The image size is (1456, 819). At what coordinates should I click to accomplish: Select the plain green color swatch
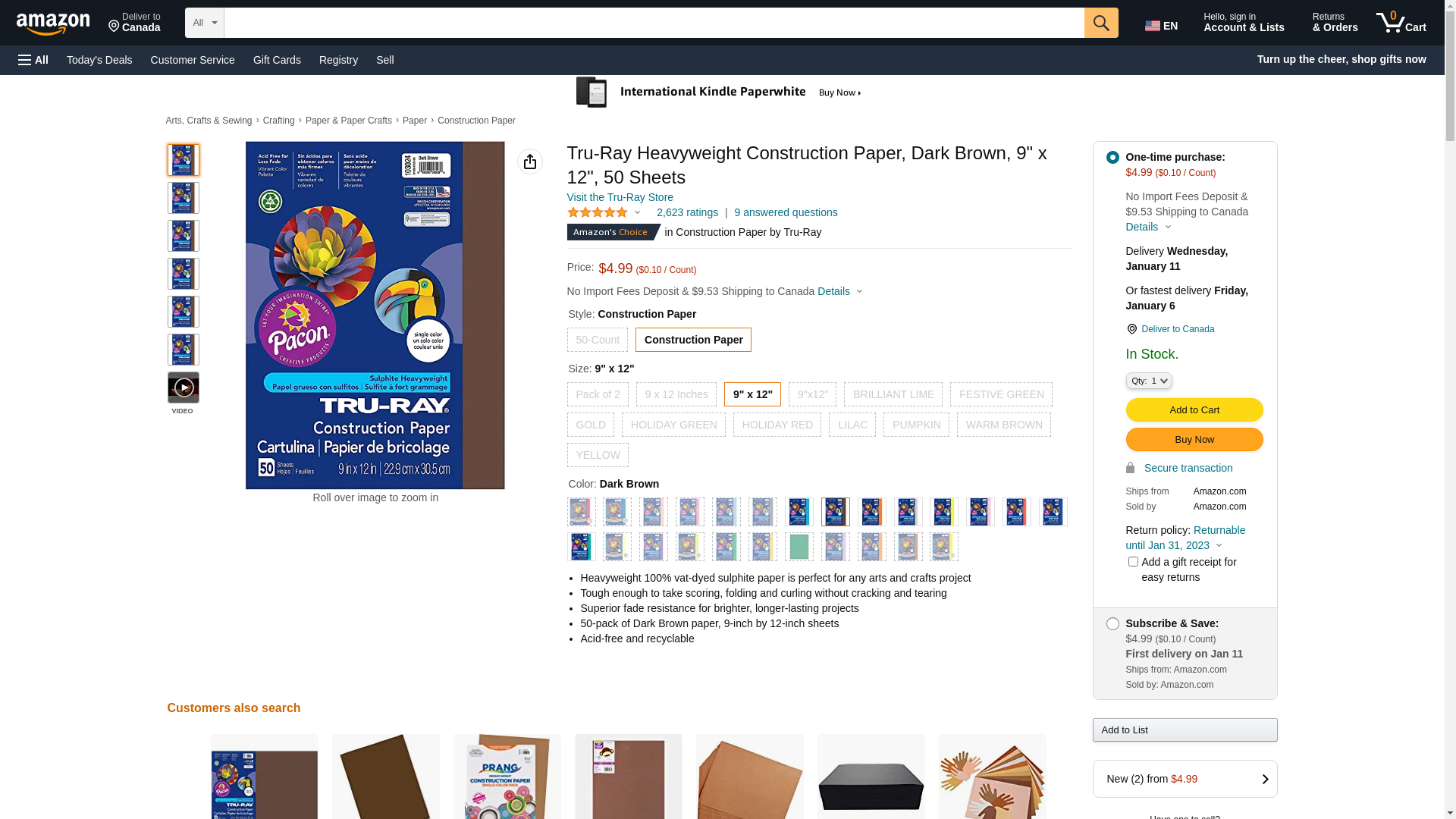coord(799,547)
